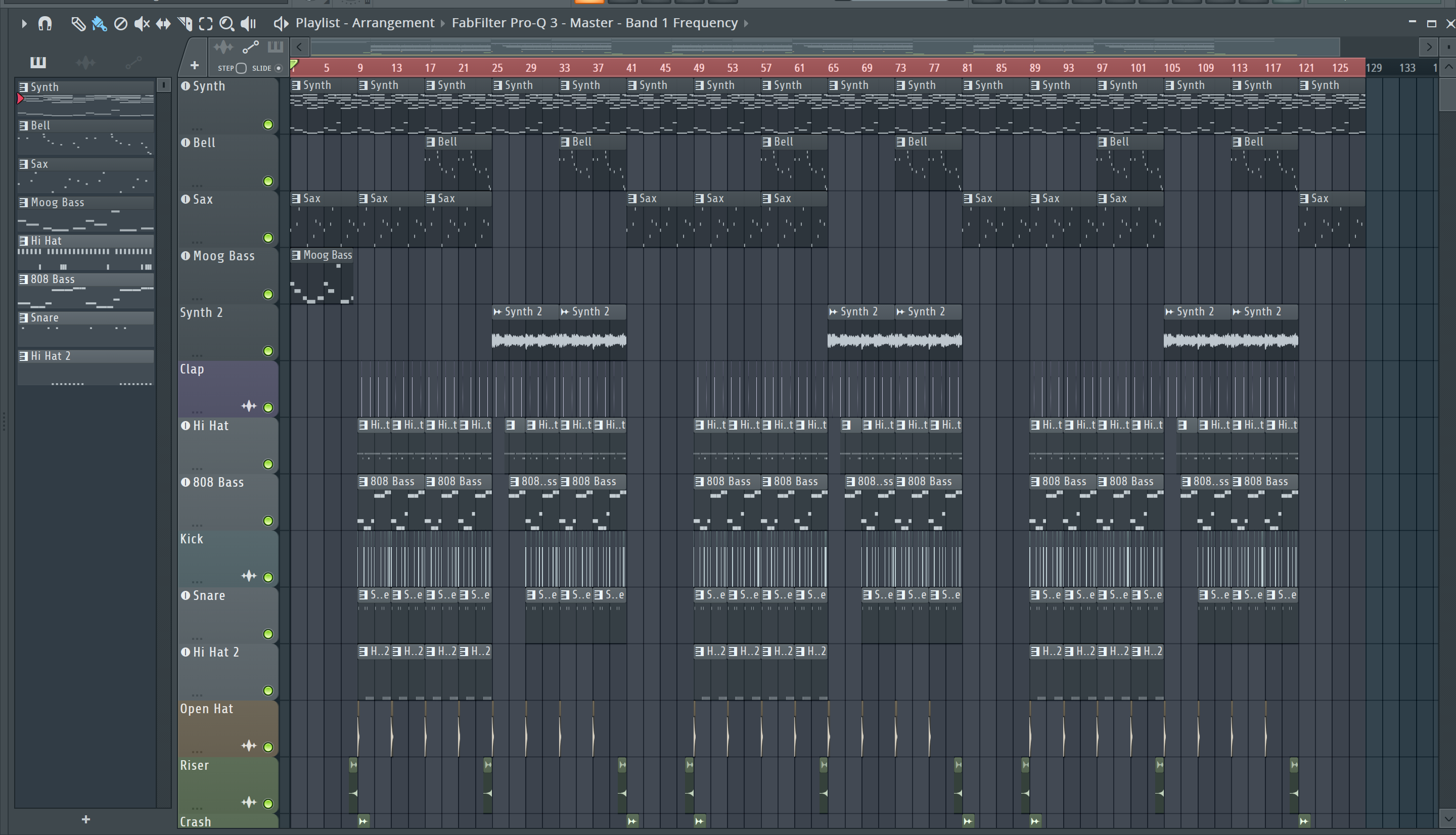
Task: Mute the Synth track using green light
Action: pos(268,124)
